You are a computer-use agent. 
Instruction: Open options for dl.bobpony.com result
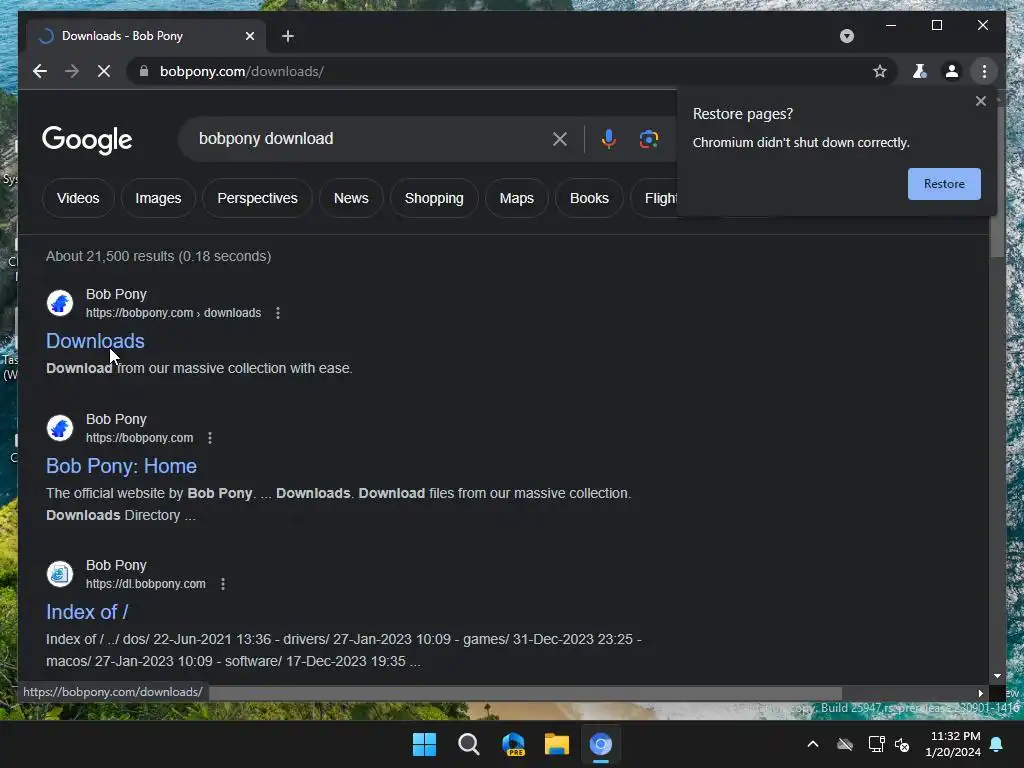pyautogui.click(x=223, y=584)
